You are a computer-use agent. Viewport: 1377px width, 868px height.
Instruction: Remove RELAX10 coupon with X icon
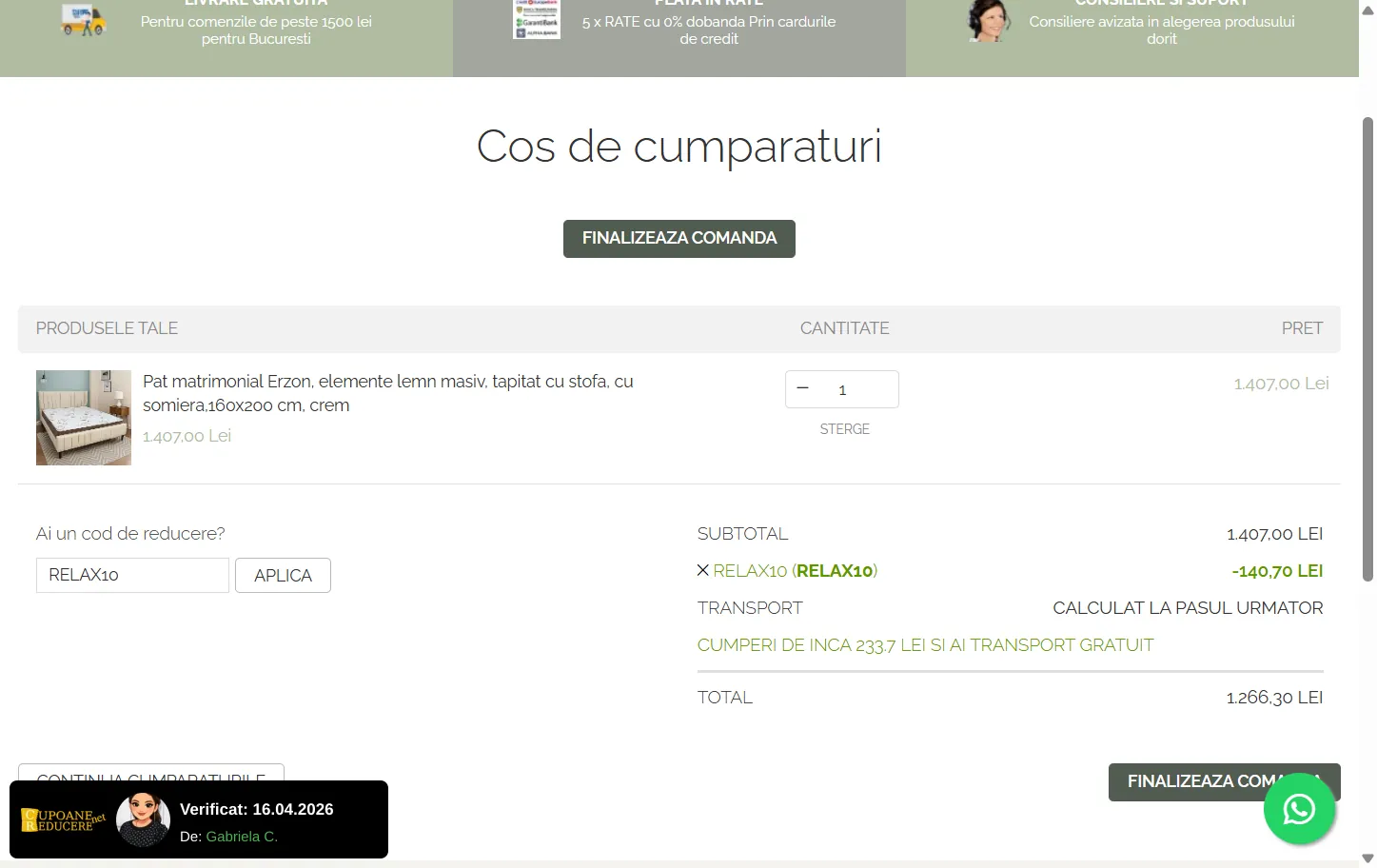tap(703, 571)
